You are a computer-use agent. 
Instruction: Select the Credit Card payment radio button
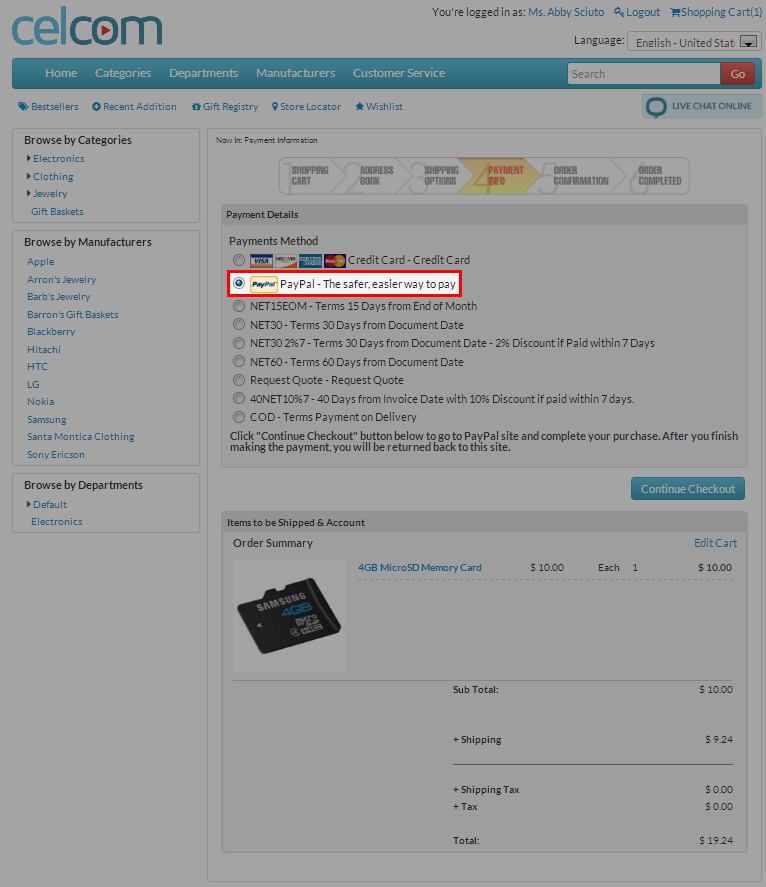(x=239, y=260)
